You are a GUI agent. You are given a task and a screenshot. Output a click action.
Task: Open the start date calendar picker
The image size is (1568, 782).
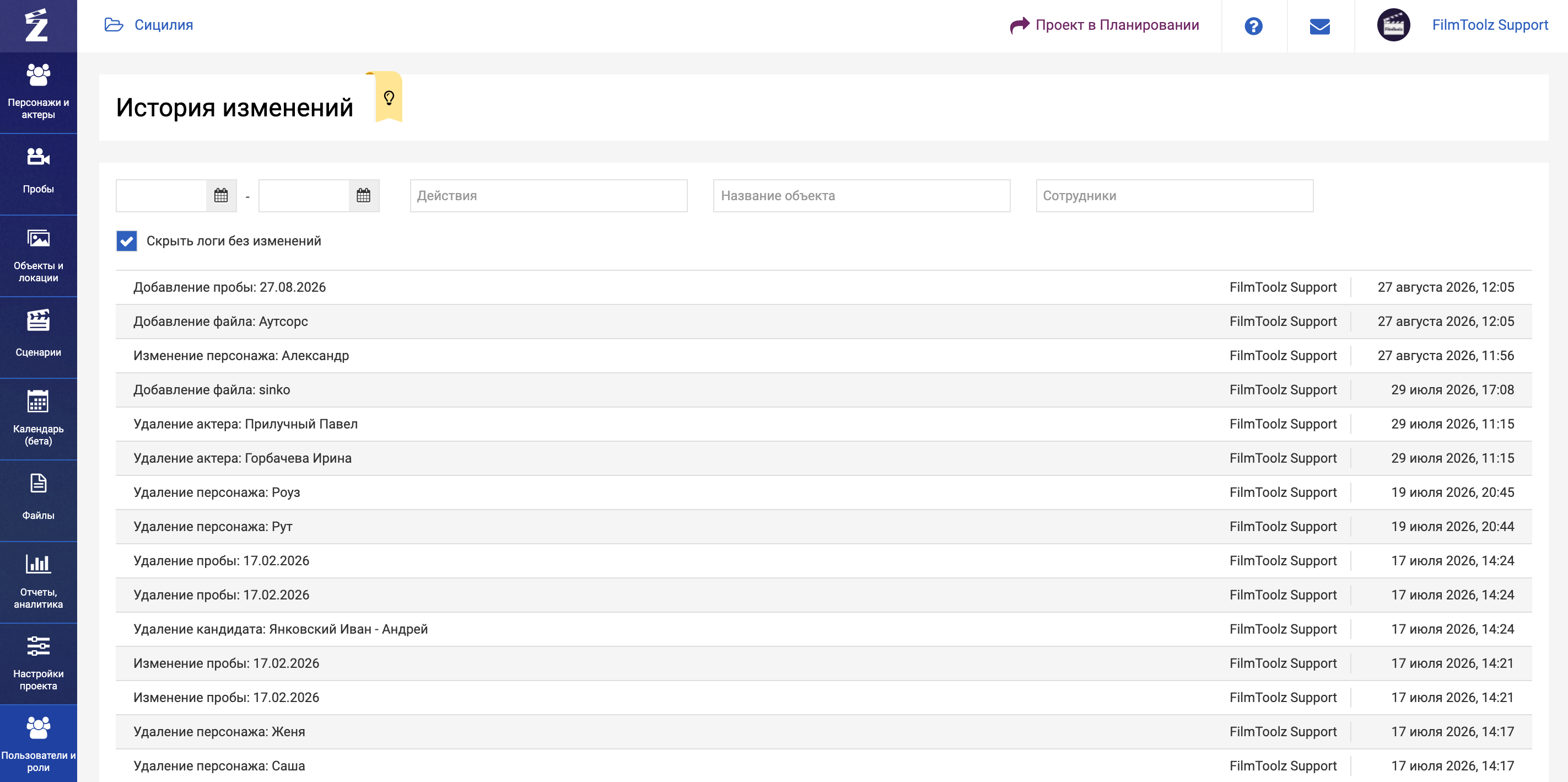click(x=221, y=195)
